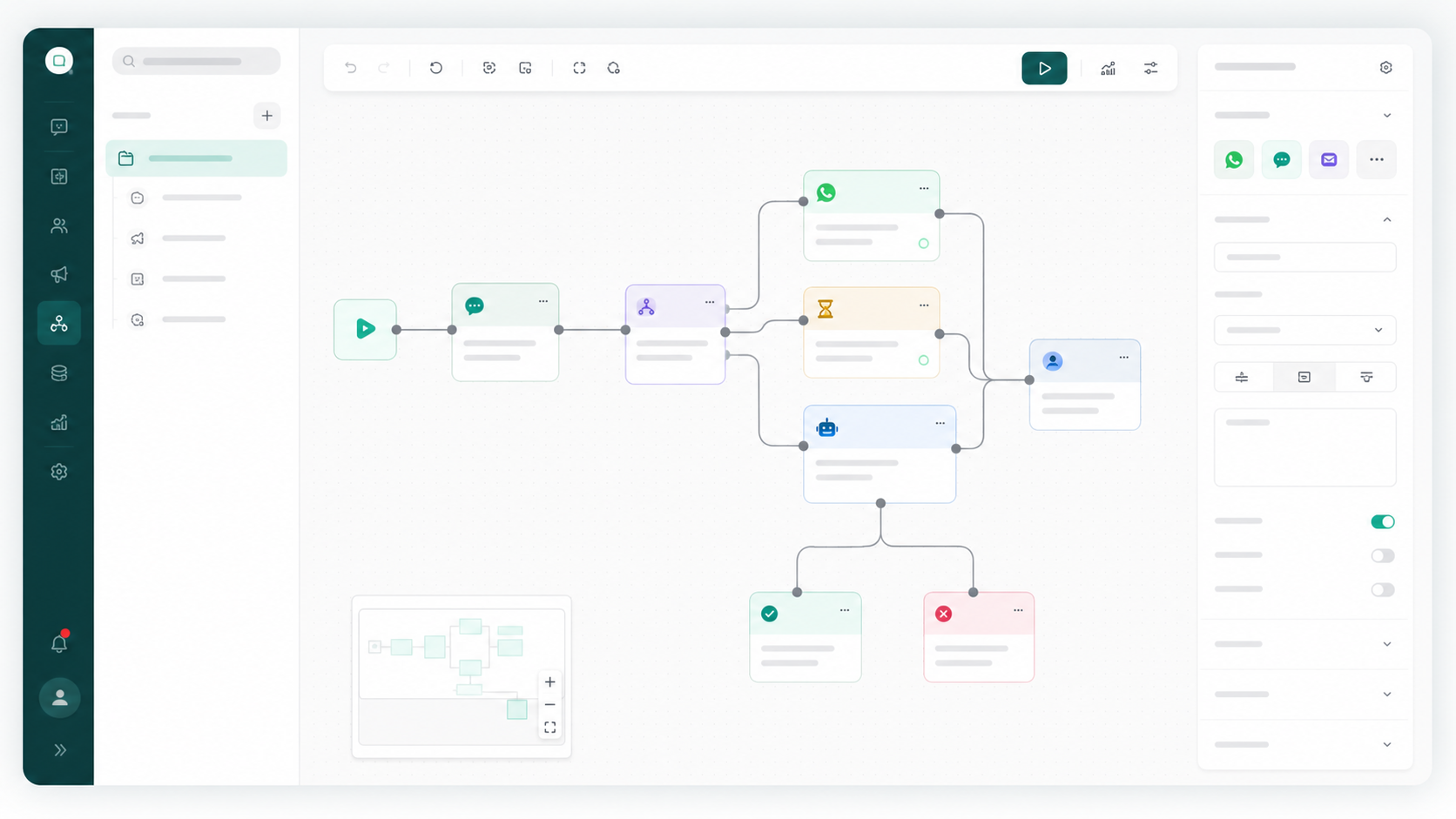
Task: Open the database stack sidebar icon
Action: tap(59, 373)
